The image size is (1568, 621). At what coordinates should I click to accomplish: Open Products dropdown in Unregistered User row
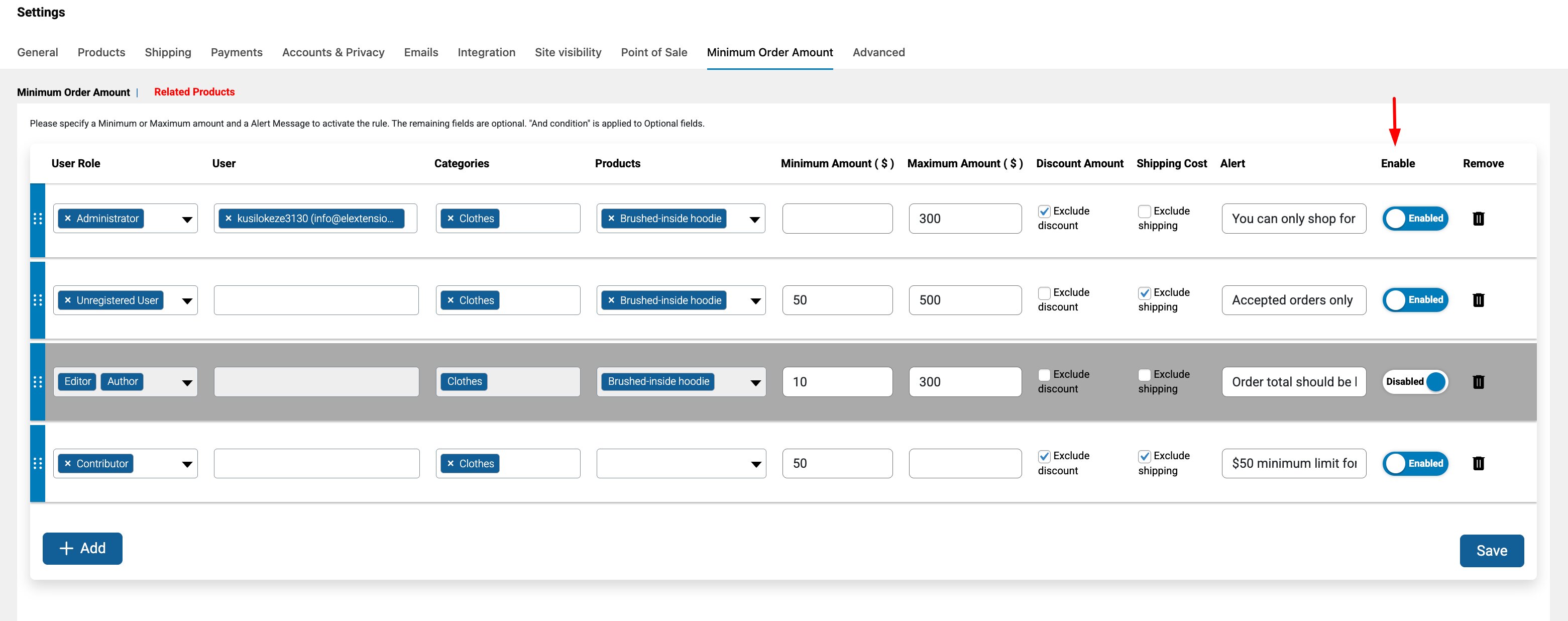click(x=755, y=301)
